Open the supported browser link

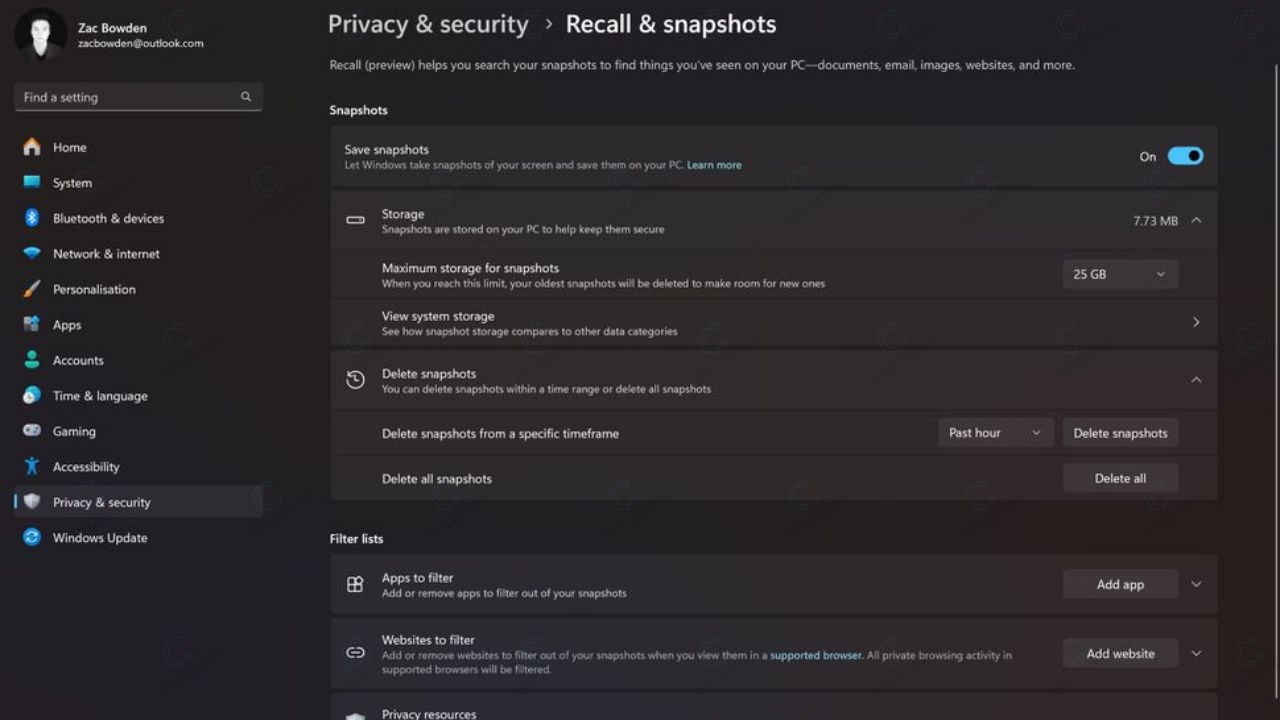click(x=815, y=655)
